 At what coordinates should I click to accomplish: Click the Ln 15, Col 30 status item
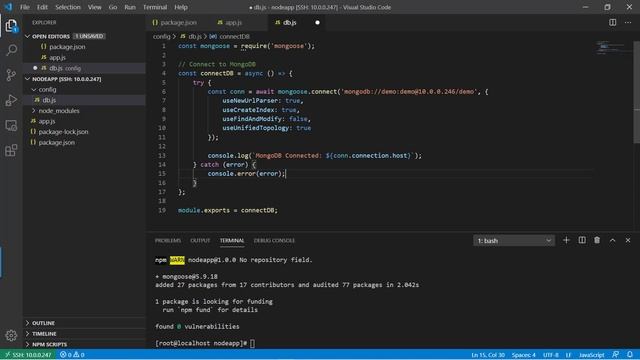coord(488,355)
